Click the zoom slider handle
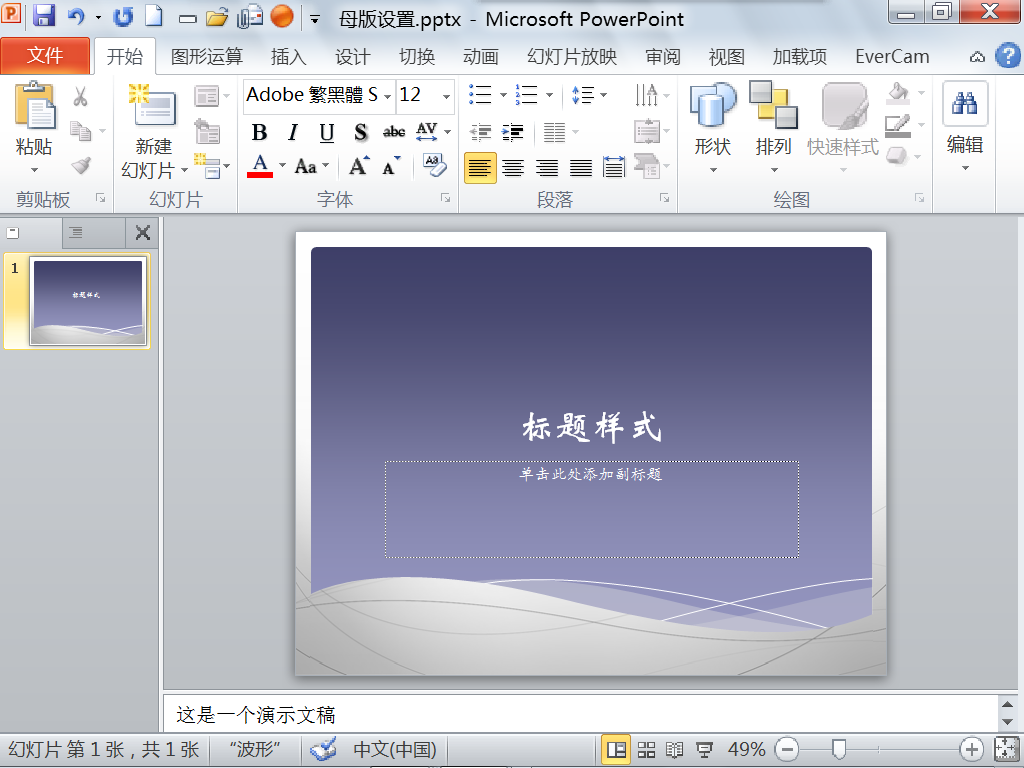The width and height of the screenshot is (1024, 768). (x=839, y=749)
